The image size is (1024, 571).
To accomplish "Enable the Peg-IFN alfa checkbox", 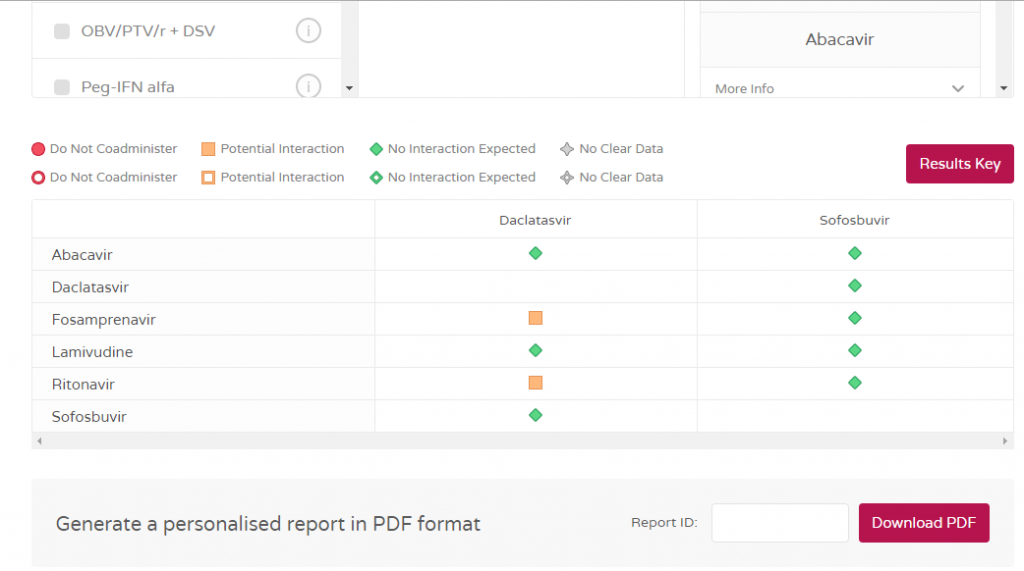I will click(62, 87).
